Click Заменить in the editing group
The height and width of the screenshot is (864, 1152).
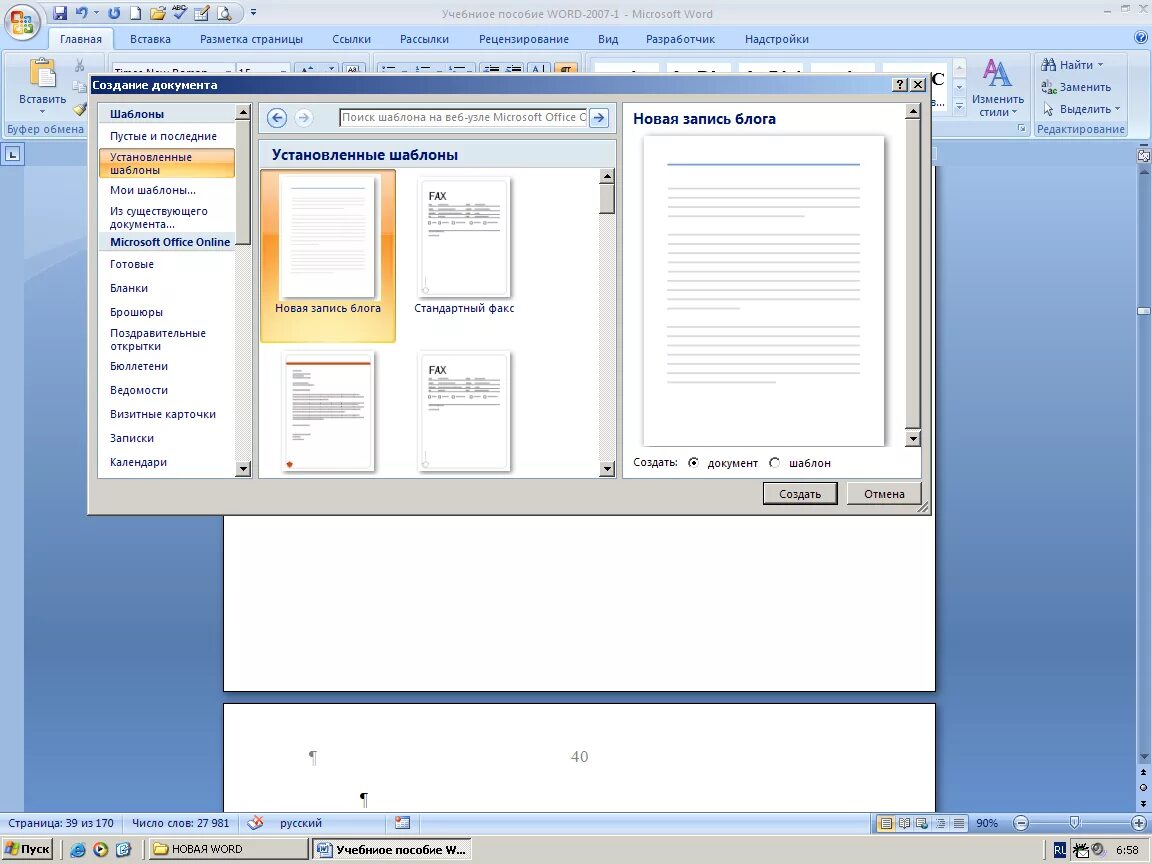click(x=1076, y=87)
